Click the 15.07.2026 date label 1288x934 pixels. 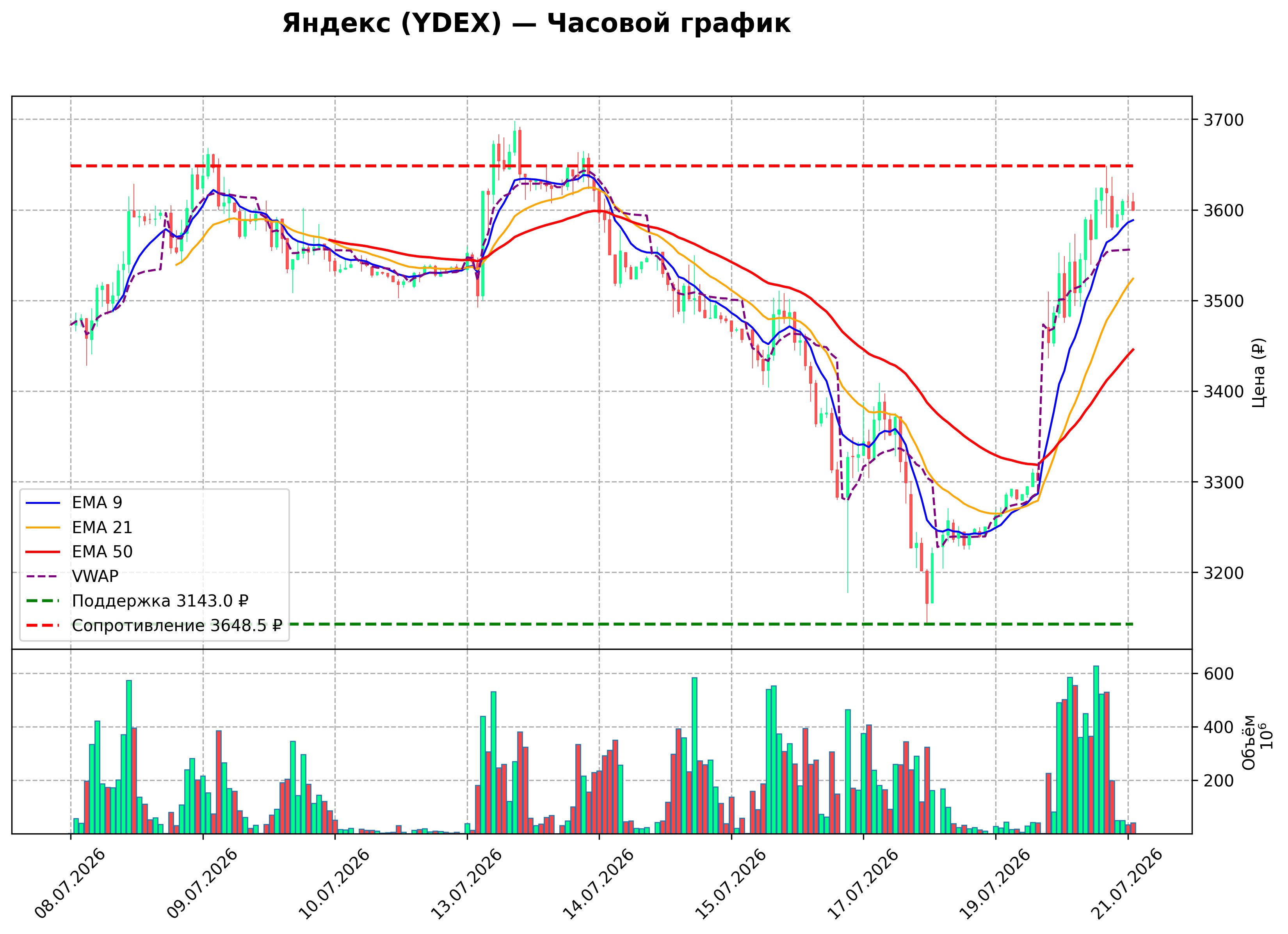tap(731, 884)
